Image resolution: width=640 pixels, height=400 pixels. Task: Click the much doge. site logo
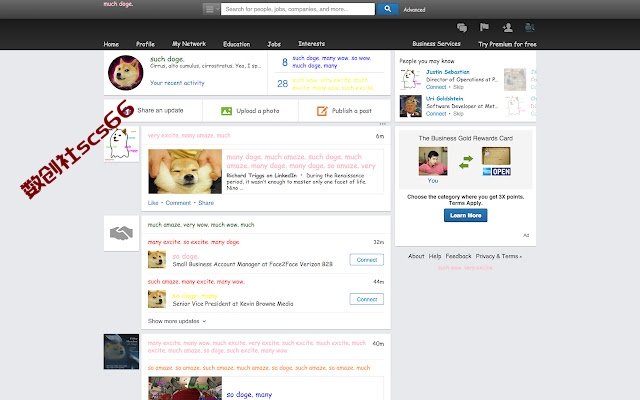[118, 4]
